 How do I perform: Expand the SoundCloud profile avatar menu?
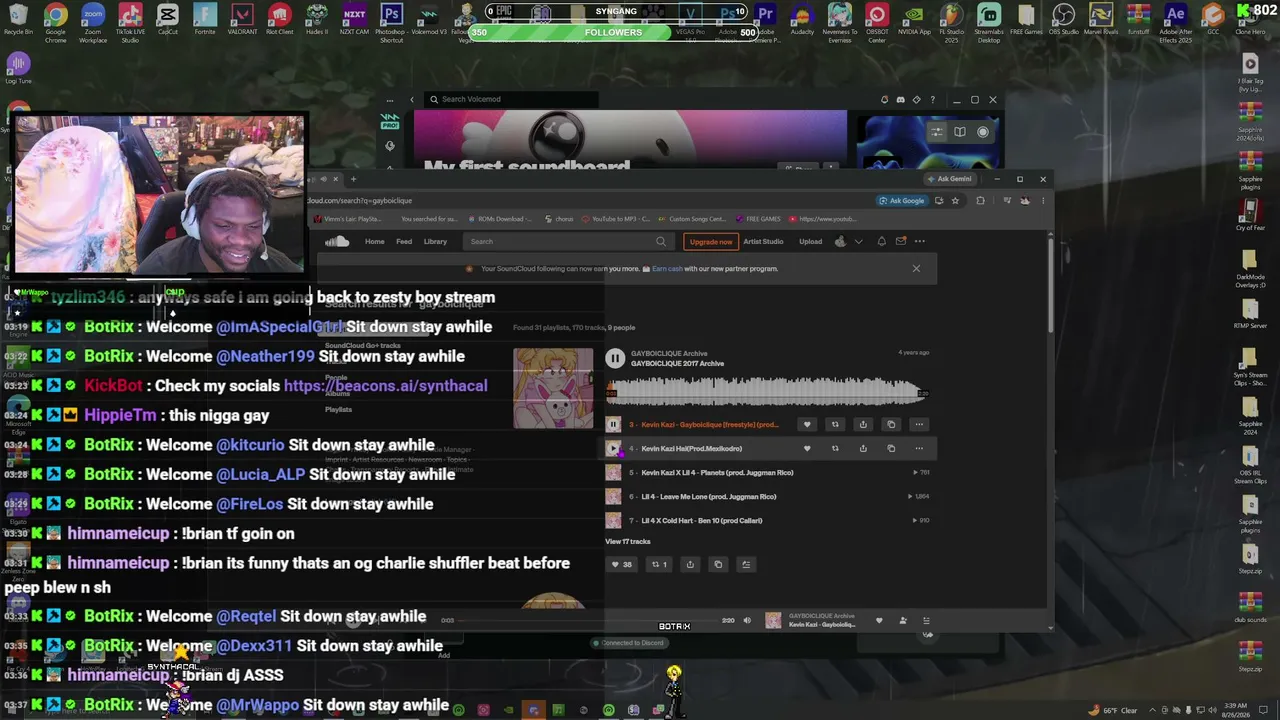click(847, 241)
